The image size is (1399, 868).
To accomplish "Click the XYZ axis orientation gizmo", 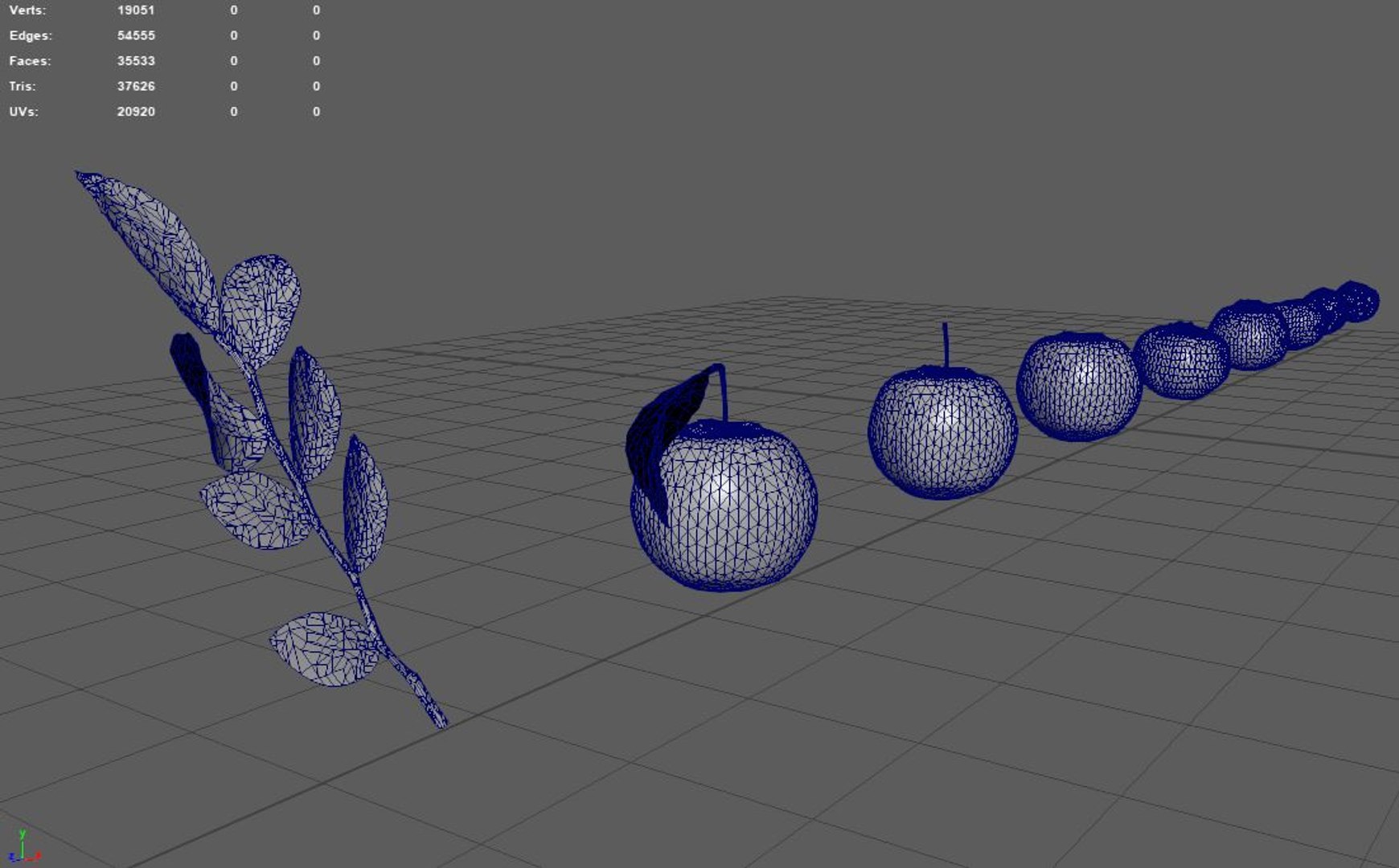I will 23,846.
